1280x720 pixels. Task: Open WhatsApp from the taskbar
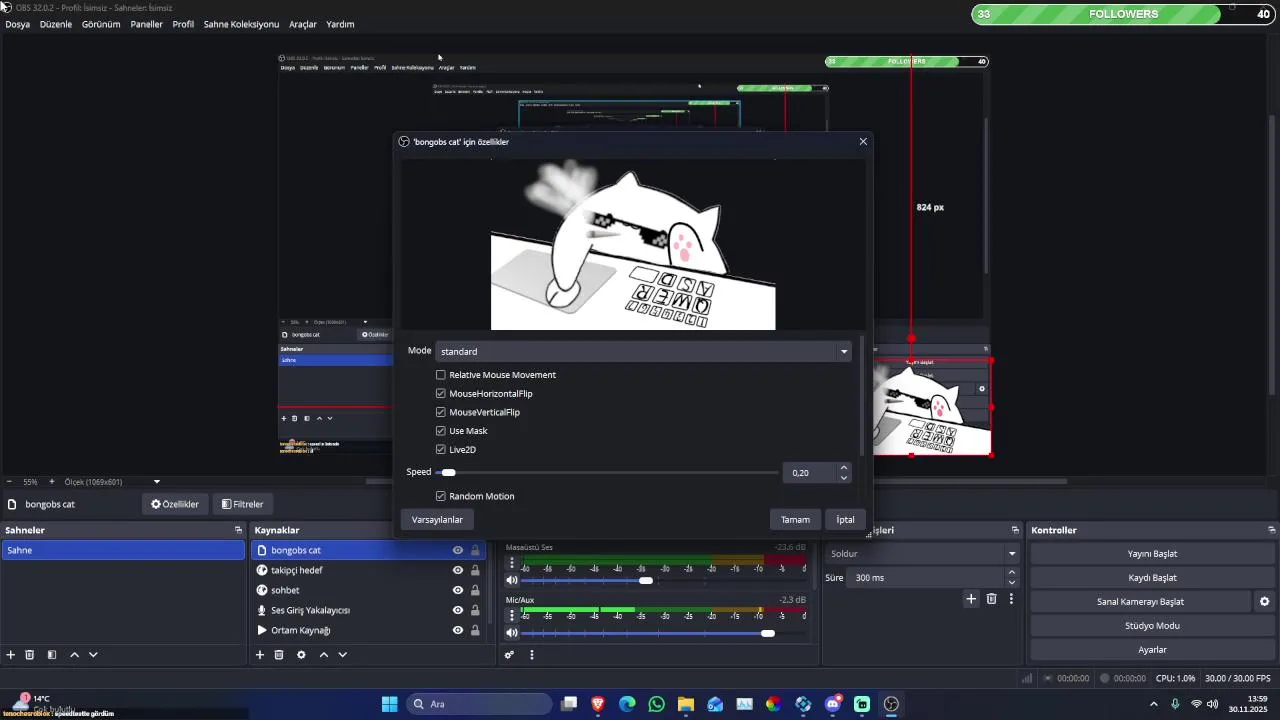click(656, 704)
